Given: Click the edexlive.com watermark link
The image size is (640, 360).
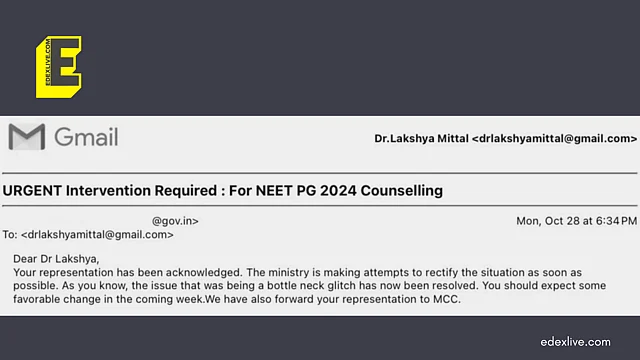Looking at the screenshot, I should click(576, 342).
